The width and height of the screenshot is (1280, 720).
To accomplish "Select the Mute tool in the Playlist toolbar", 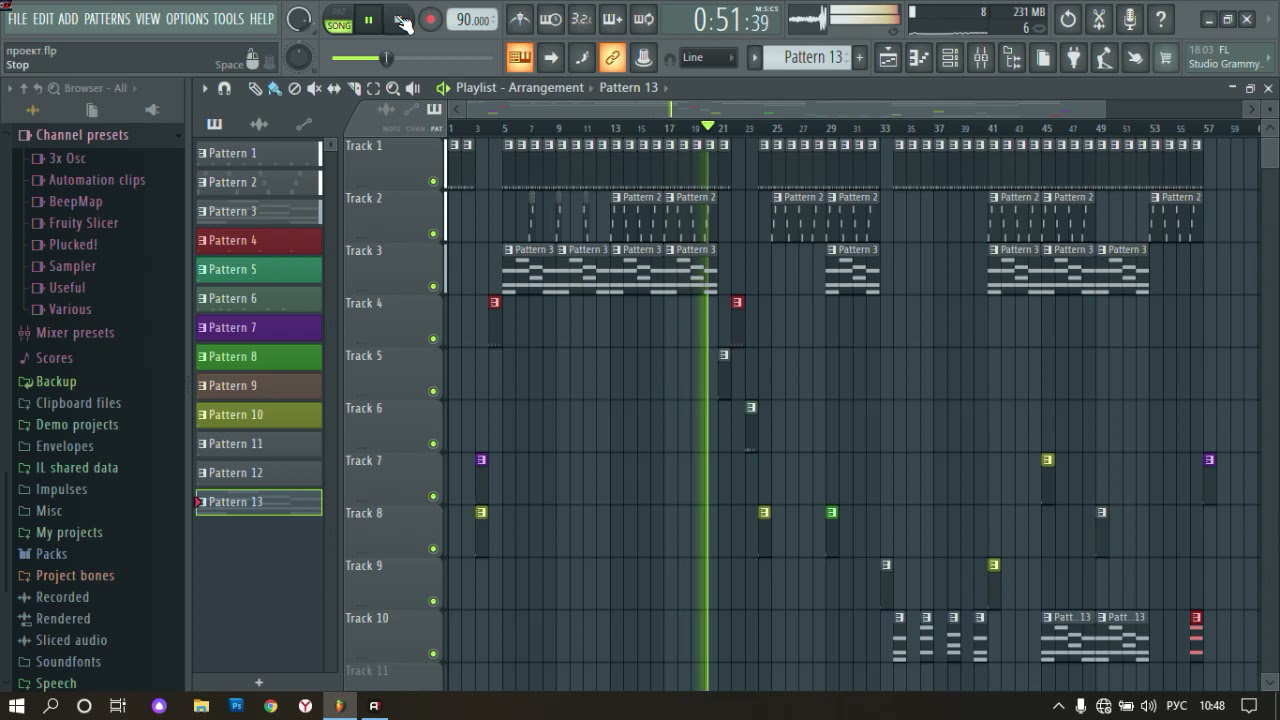I will coord(314,88).
